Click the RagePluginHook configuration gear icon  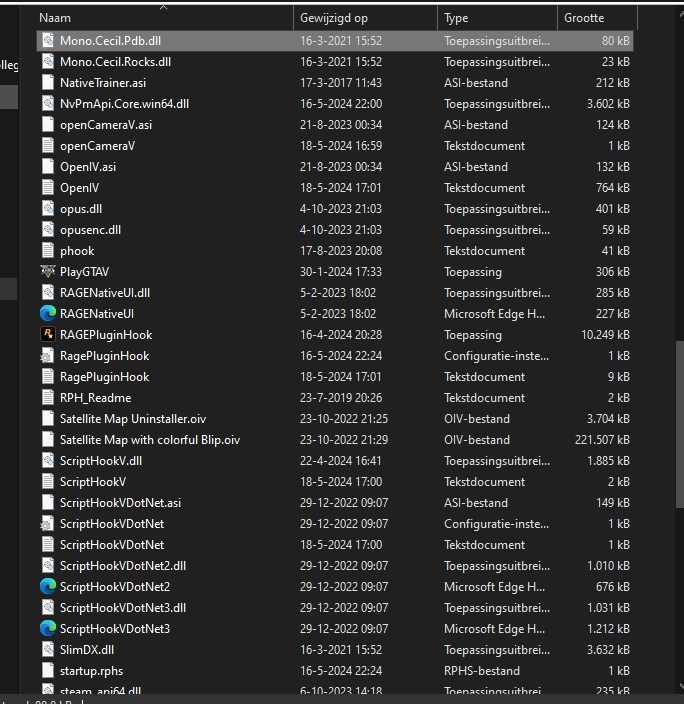(x=47, y=356)
